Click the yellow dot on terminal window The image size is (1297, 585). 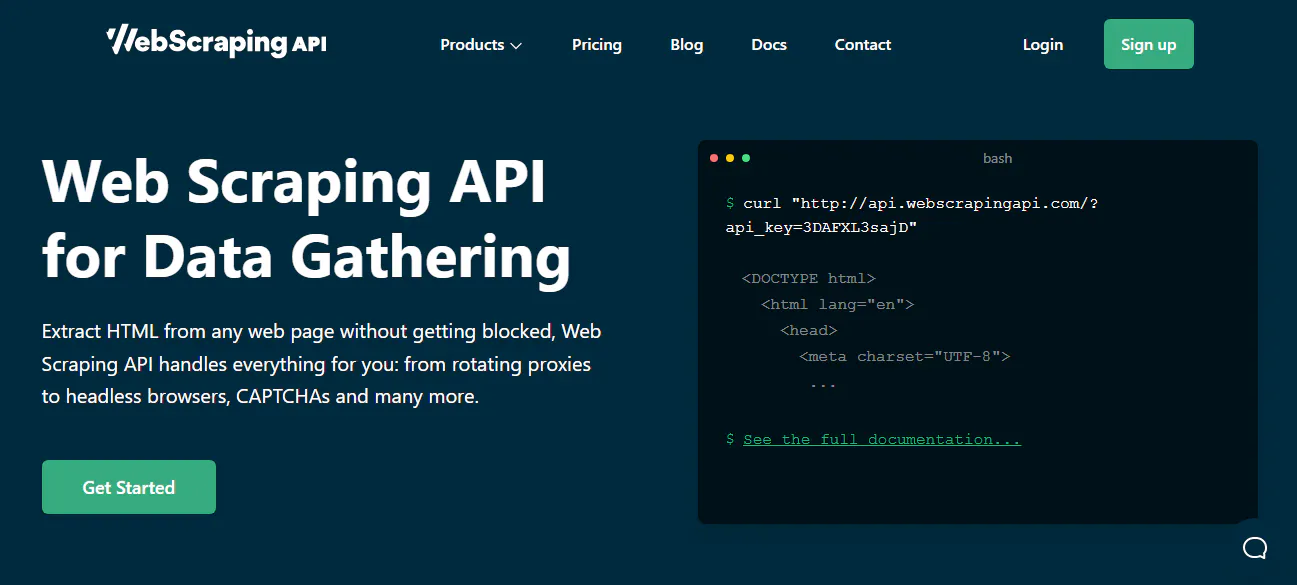pyautogui.click(x=729, y=157)
